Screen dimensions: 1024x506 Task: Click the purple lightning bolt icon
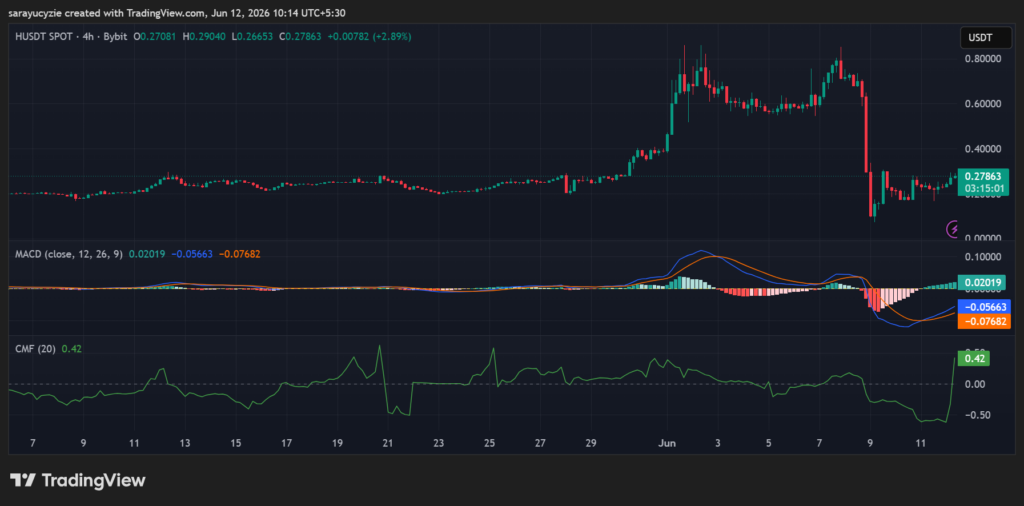click(x=953, y=229)
